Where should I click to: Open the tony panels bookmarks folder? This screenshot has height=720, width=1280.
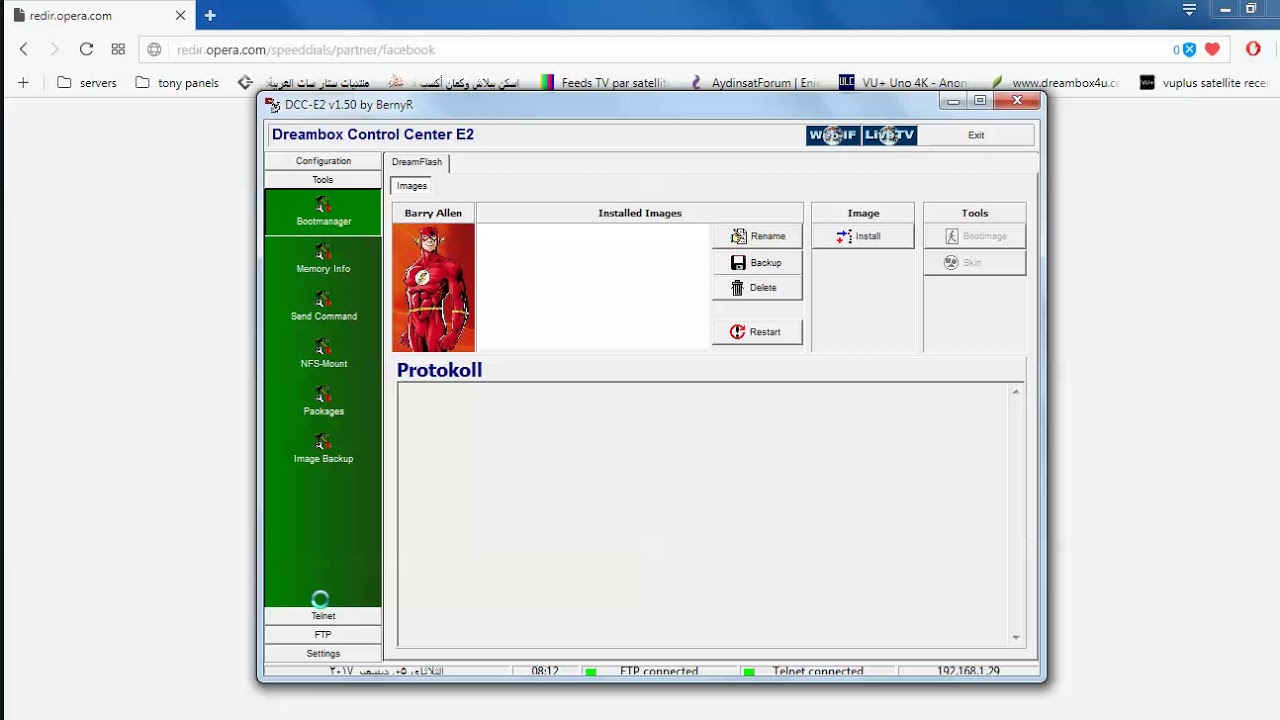tap(177, 83)
